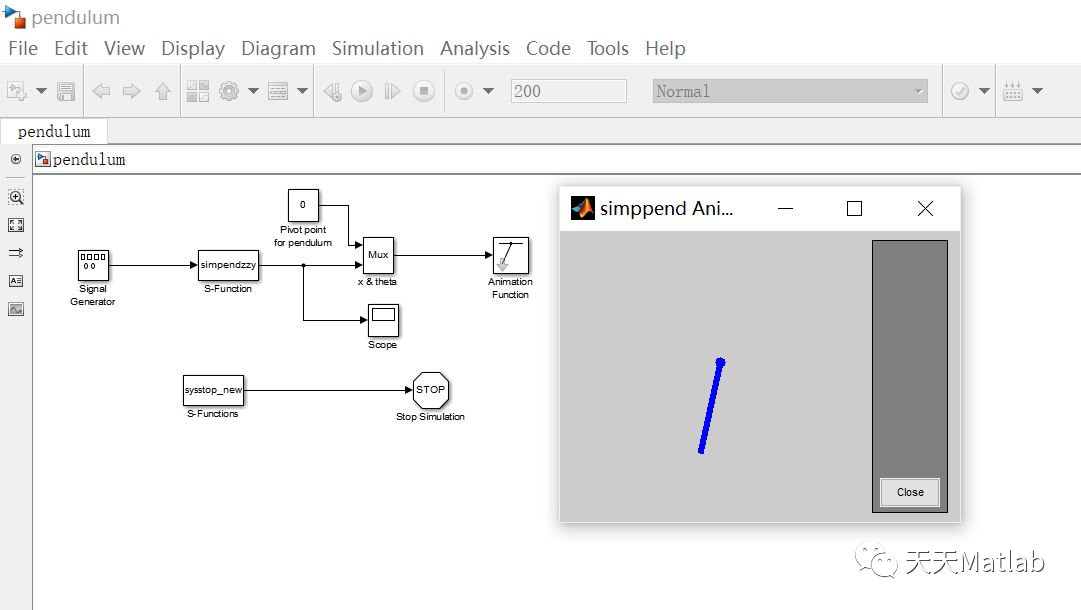This screenshot has height=610, width=1081.
Task: Expand the Record options dropdown arrow
Action: [x=489, y=91]
